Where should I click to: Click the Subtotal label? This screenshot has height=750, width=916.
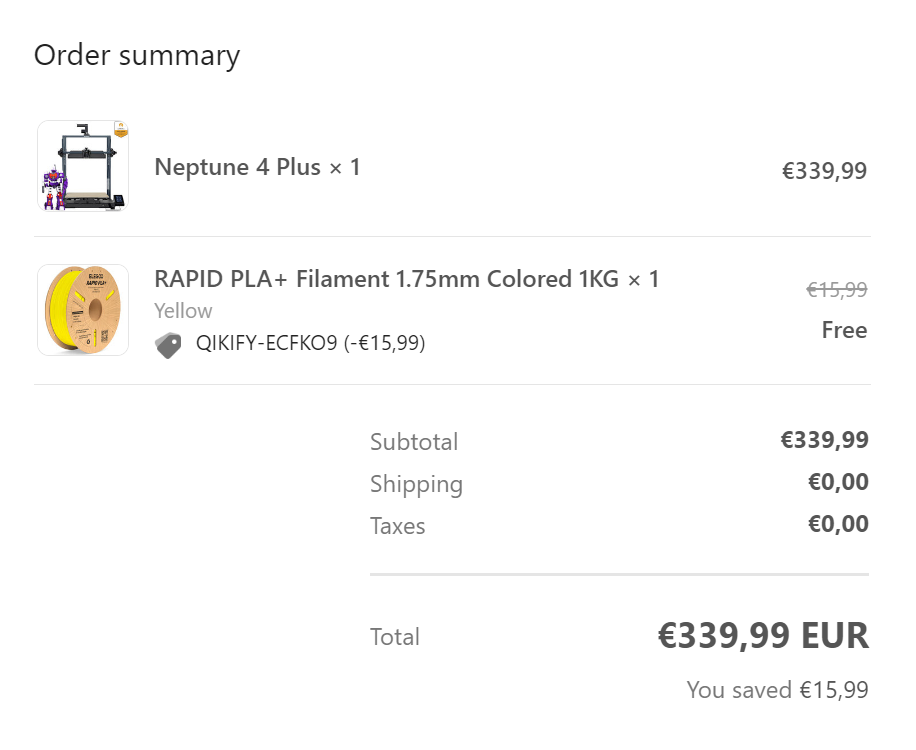tap(414, 442)
